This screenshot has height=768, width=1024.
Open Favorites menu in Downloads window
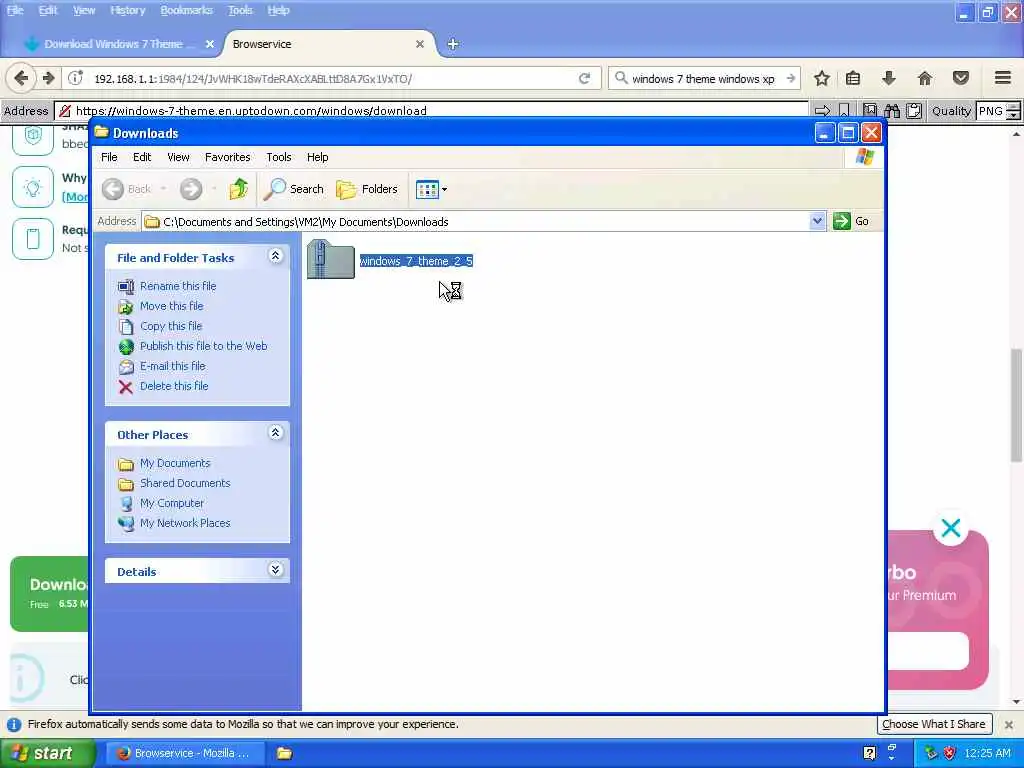[227, 157]
